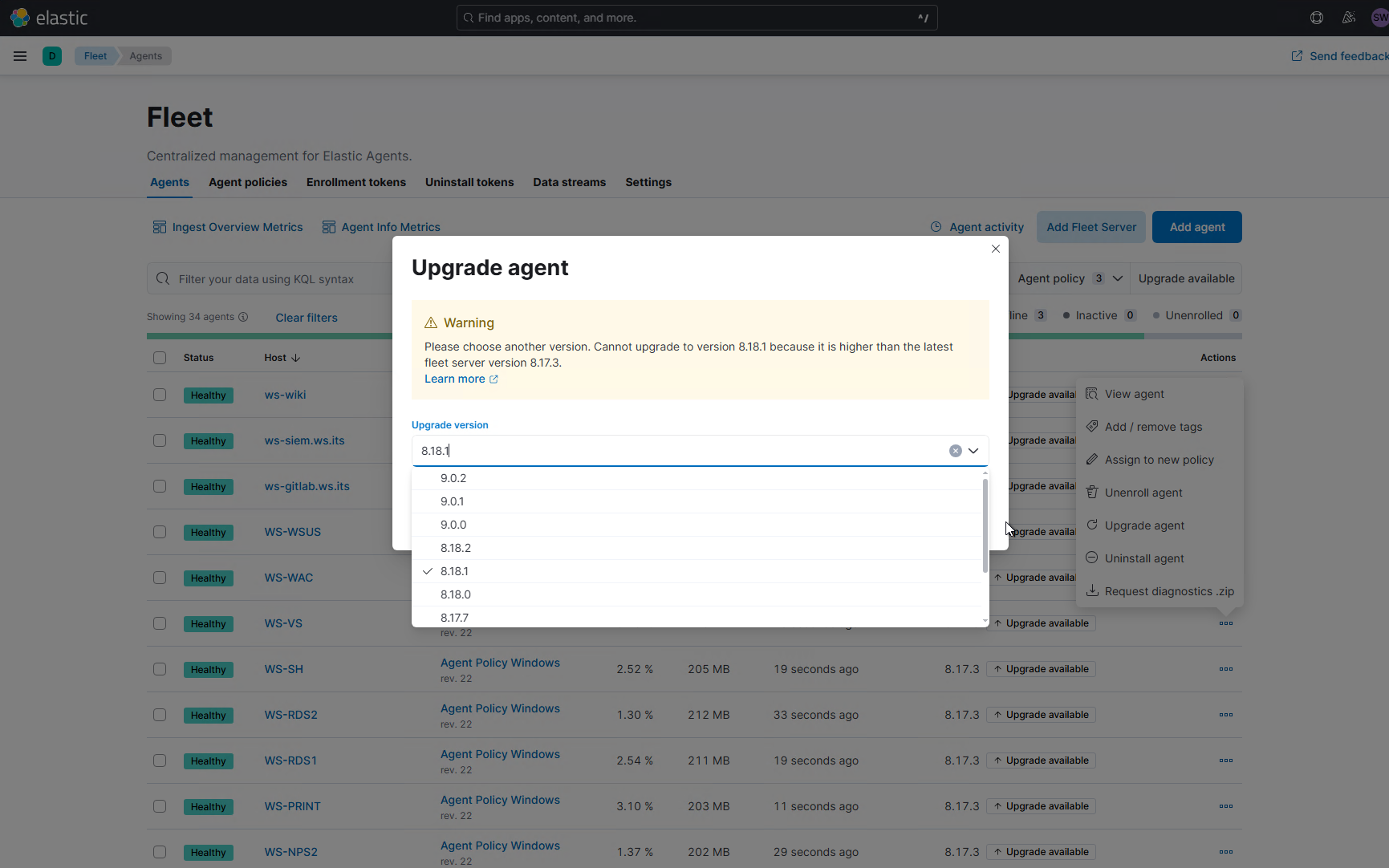Open the newsfeed icon in header
The height and width of the screenshot is (868, 1389).
click(x=1349, y=18)
